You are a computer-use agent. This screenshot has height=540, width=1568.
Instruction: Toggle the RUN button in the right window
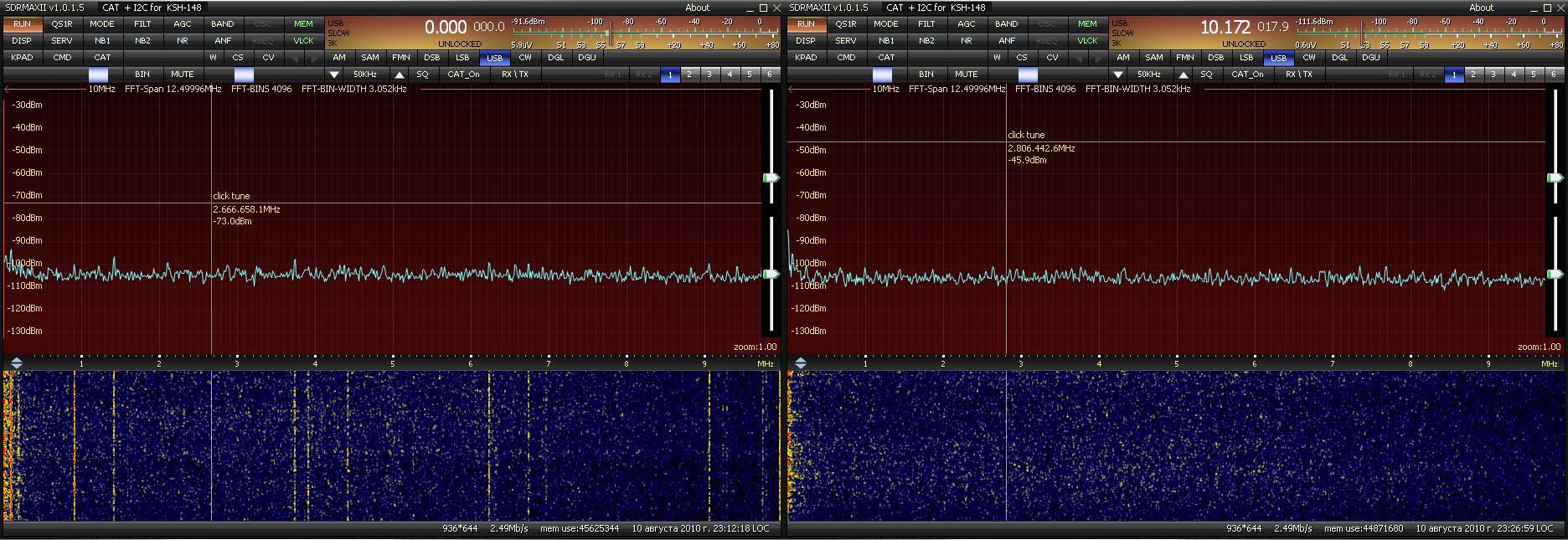pos(807,24)
